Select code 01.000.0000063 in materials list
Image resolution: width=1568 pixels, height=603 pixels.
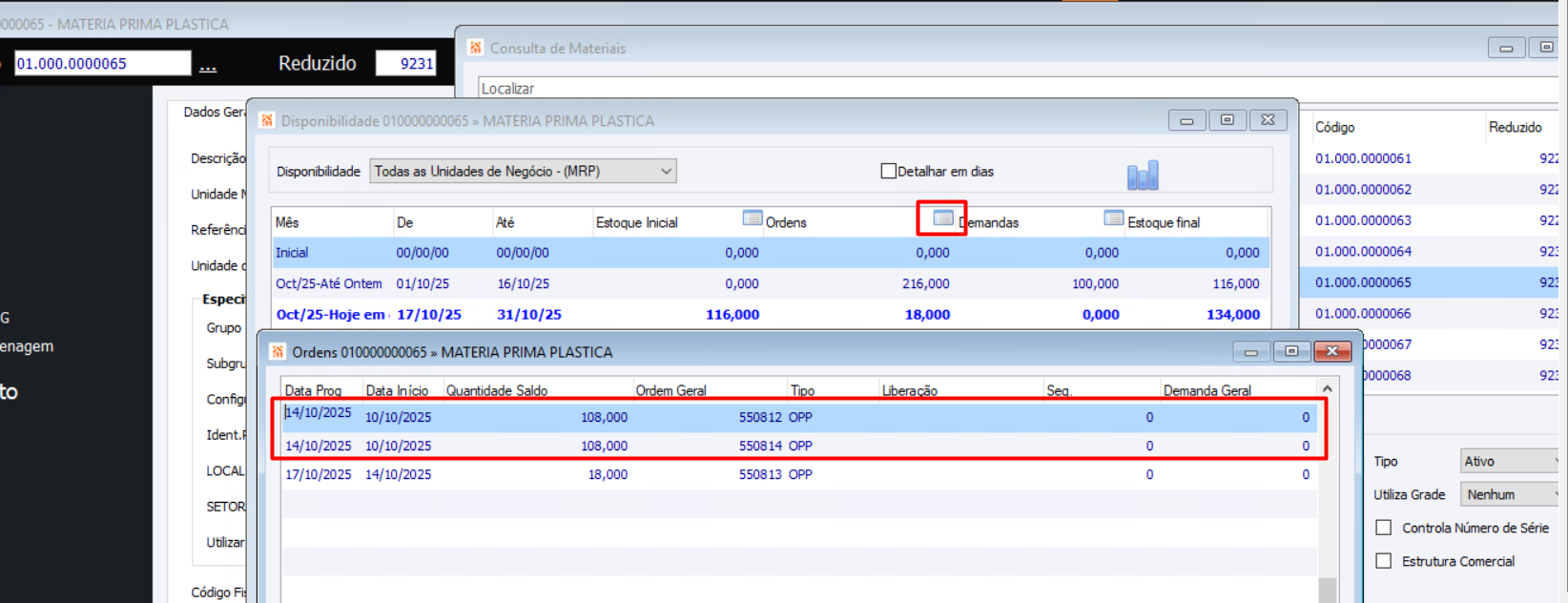[1364, 220]
